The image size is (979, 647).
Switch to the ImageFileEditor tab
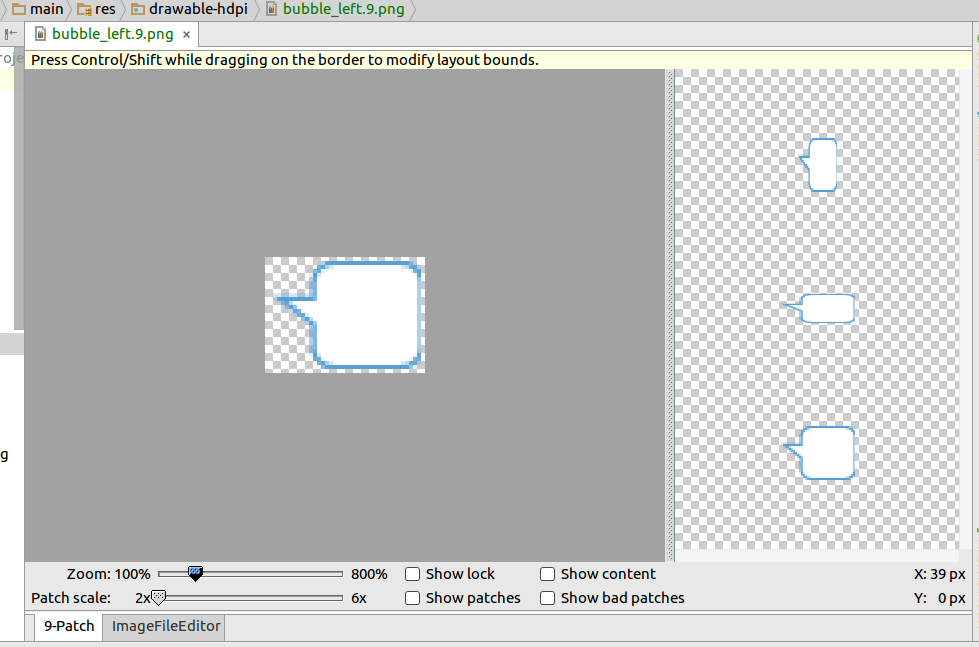[166, 626]
